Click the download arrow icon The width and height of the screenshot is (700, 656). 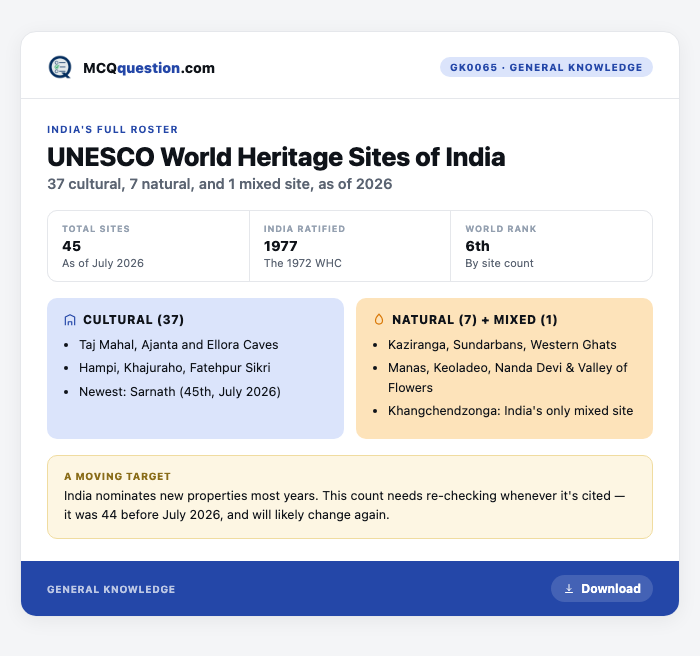coord(569,589)
